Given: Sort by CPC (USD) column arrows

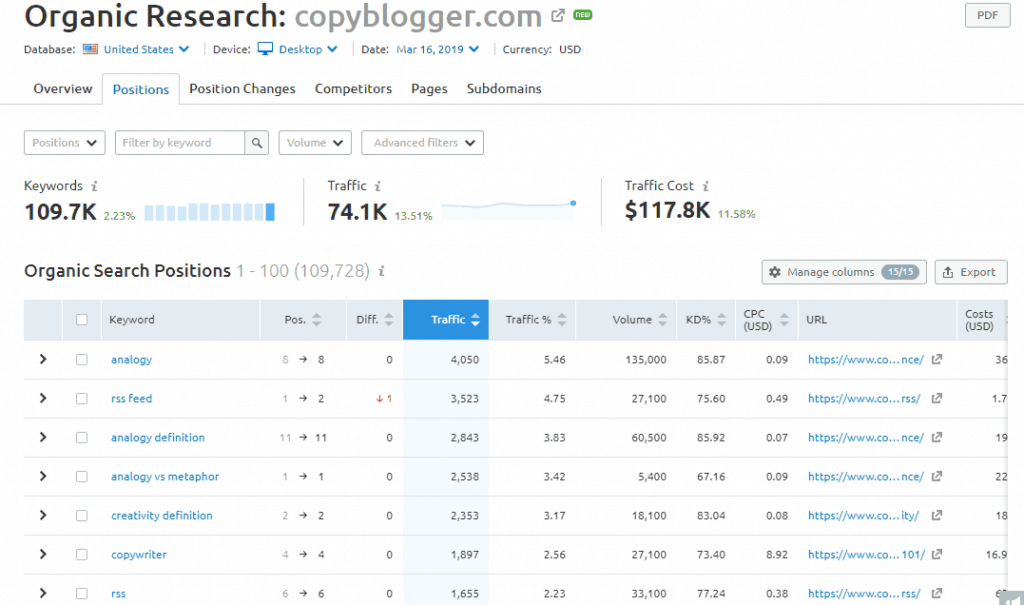Looking at the screenshot, I should tap(784, 319).
